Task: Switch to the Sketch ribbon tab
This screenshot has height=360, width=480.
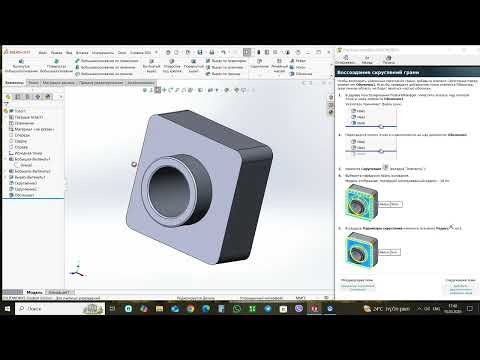Action: [33, 83]
